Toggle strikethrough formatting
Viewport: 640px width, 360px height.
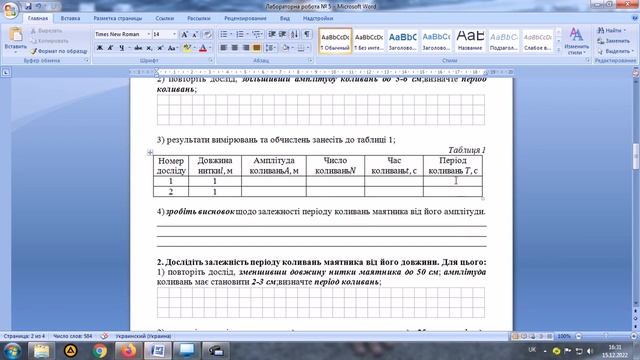(x=138, y=48)
